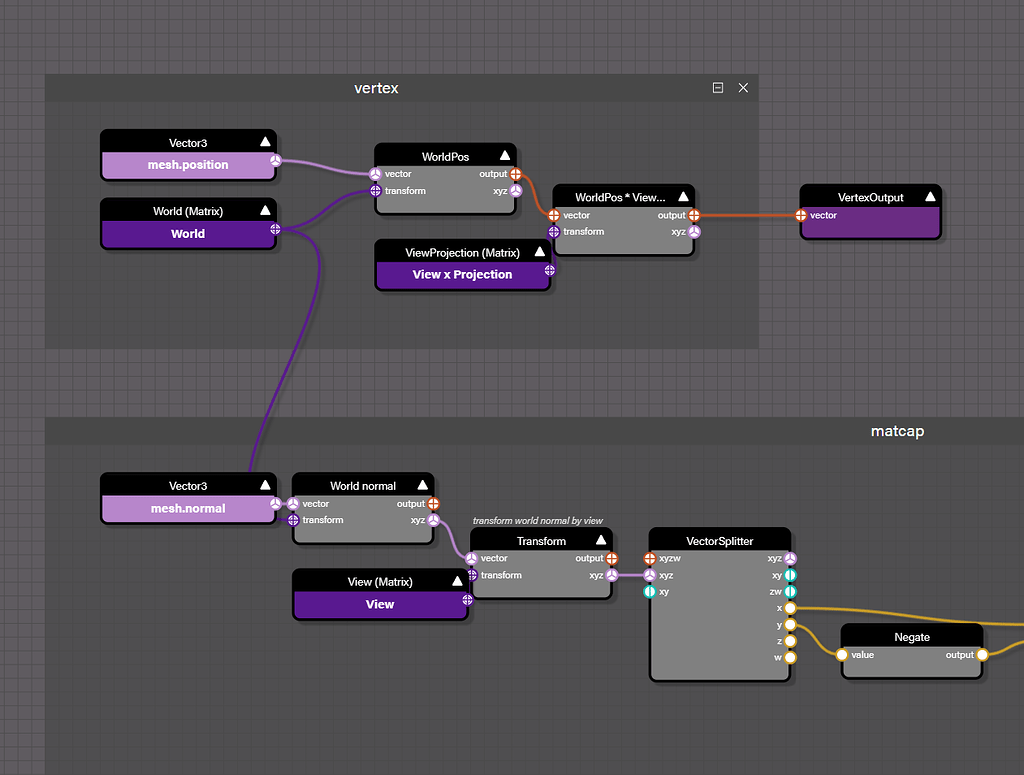Click the WorldPos node's output socket
The width and height of the screenshot is (1024, 775).
pos(515,173)
